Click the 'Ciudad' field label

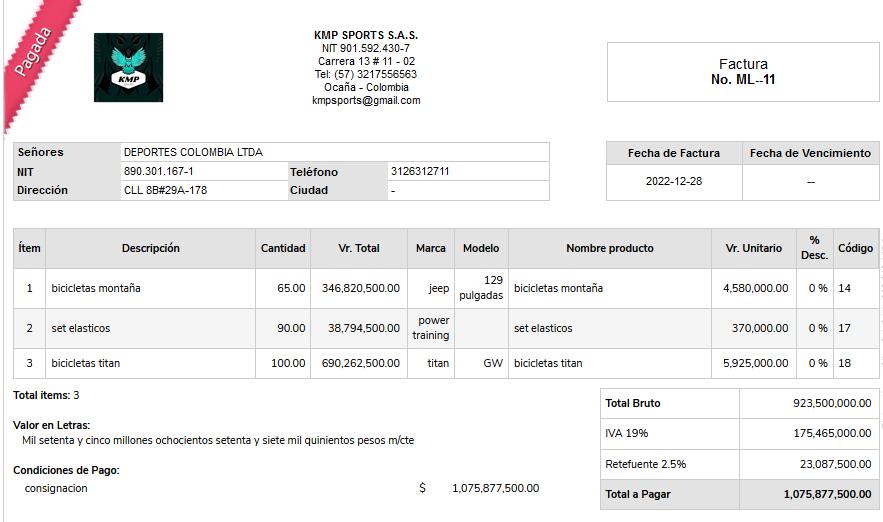coord(309,190)
